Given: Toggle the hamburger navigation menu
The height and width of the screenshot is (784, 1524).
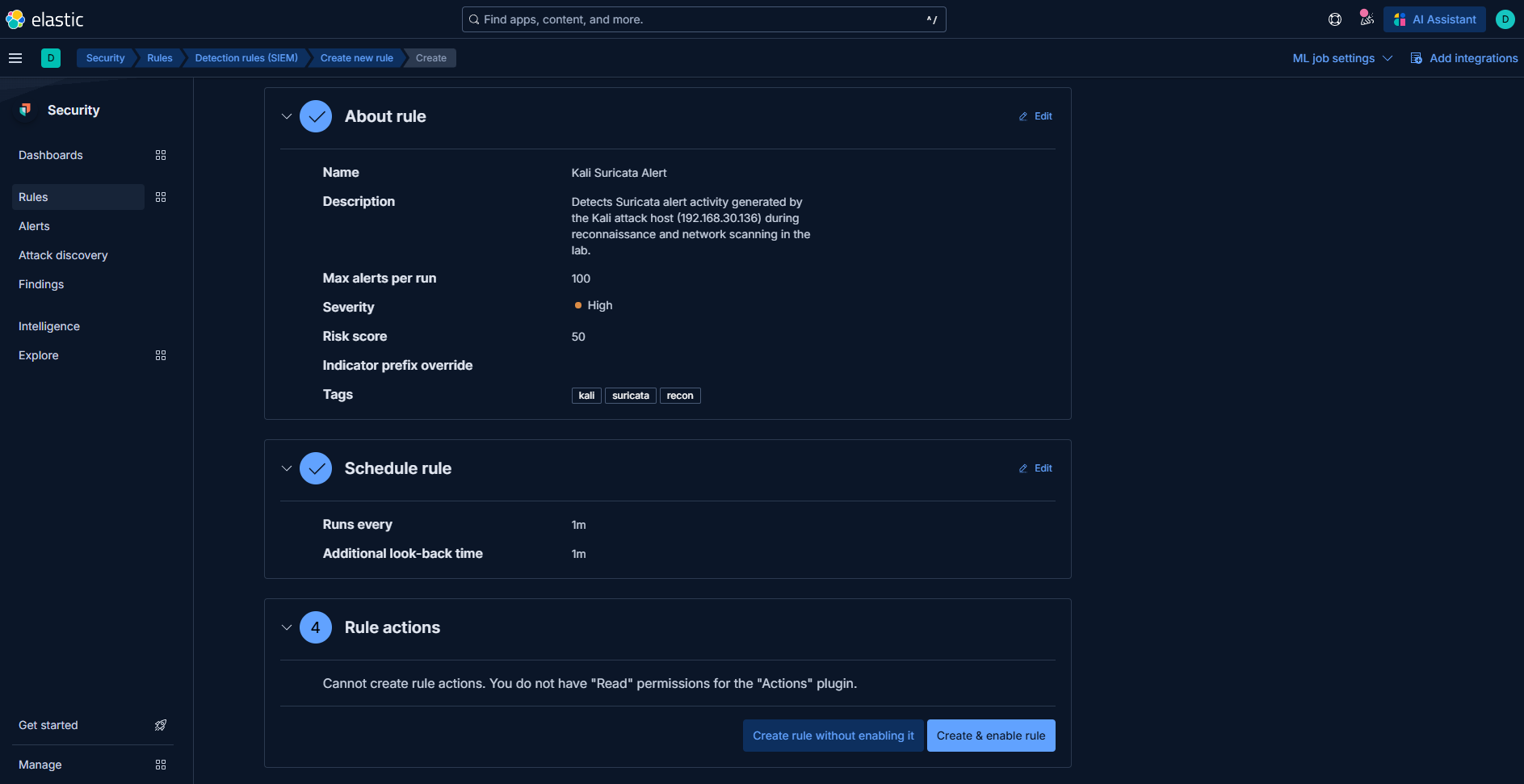Looking at the screenshot, I should click(x=15, y=58).
